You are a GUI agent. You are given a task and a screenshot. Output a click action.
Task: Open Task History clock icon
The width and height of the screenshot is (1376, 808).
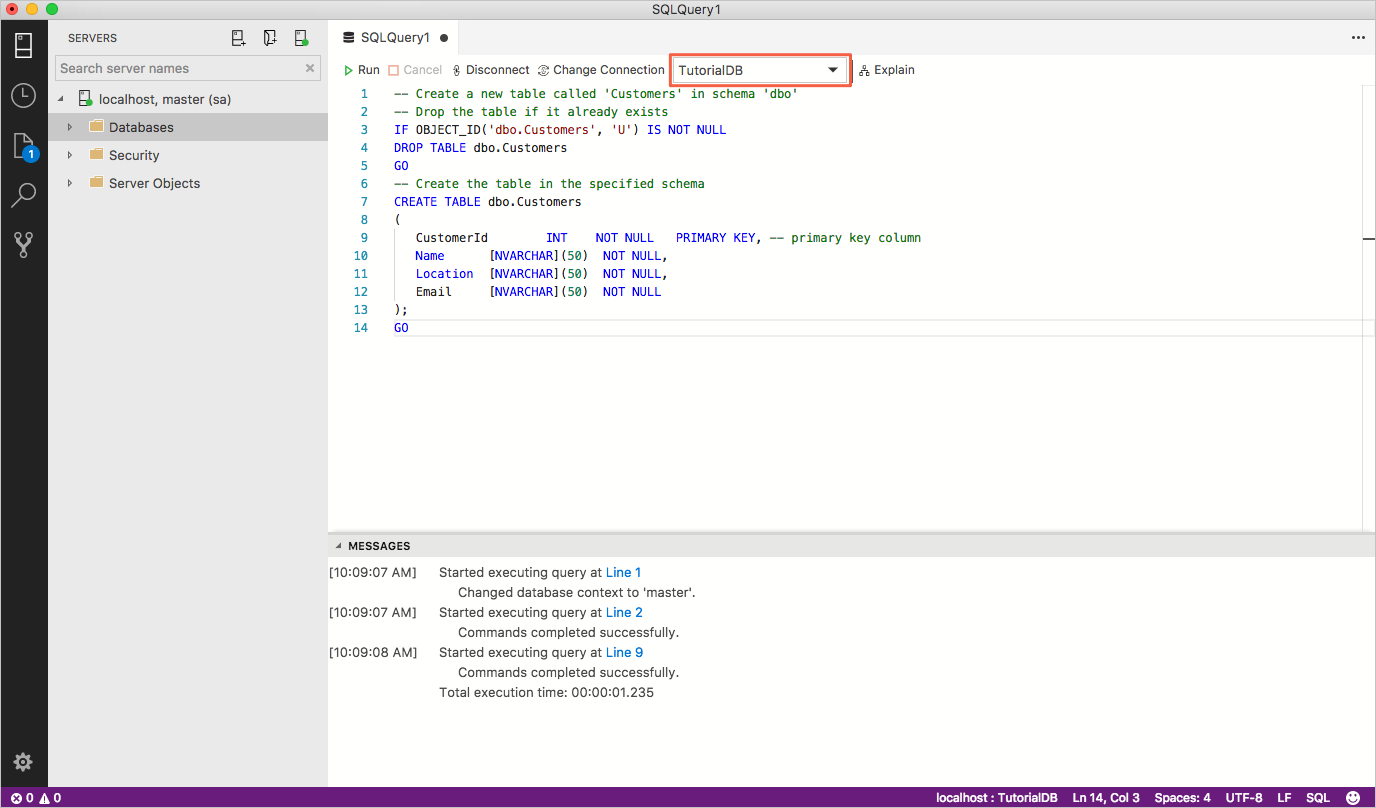point(24,96)
